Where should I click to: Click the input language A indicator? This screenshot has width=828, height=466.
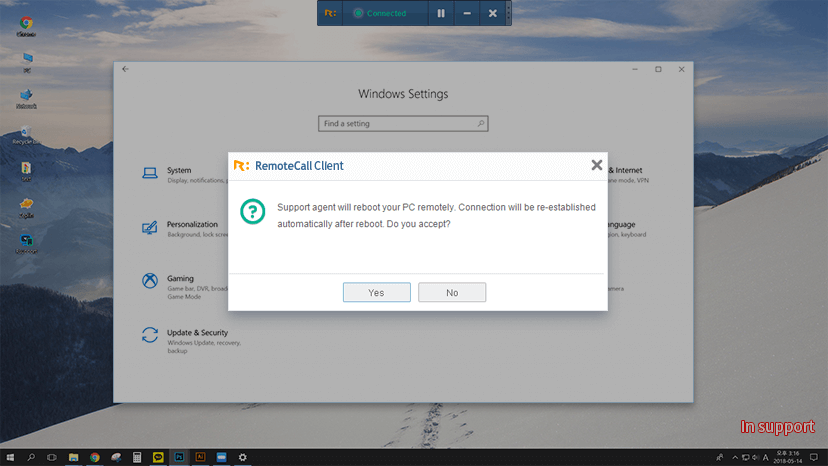(765, 458)
